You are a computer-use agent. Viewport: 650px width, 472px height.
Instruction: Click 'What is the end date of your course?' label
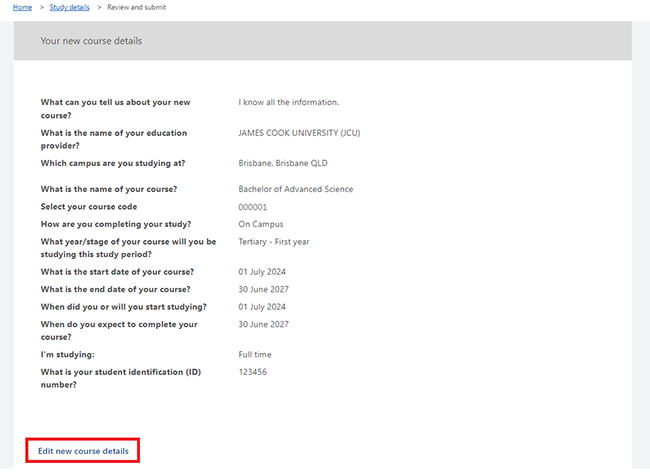tap(116, 289)
